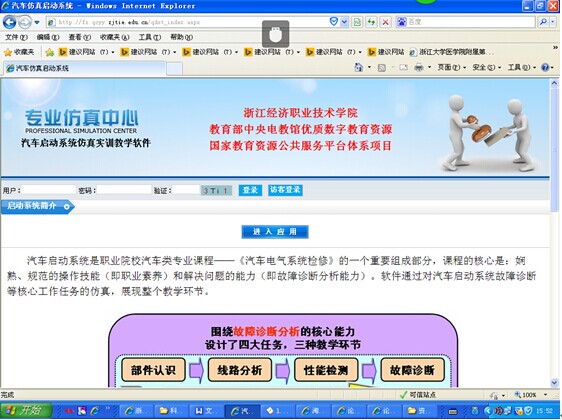Click the 进入应用 button
The width and height of the screenshot is (562, 420).
pyautogui.click(x=275, y=232)
